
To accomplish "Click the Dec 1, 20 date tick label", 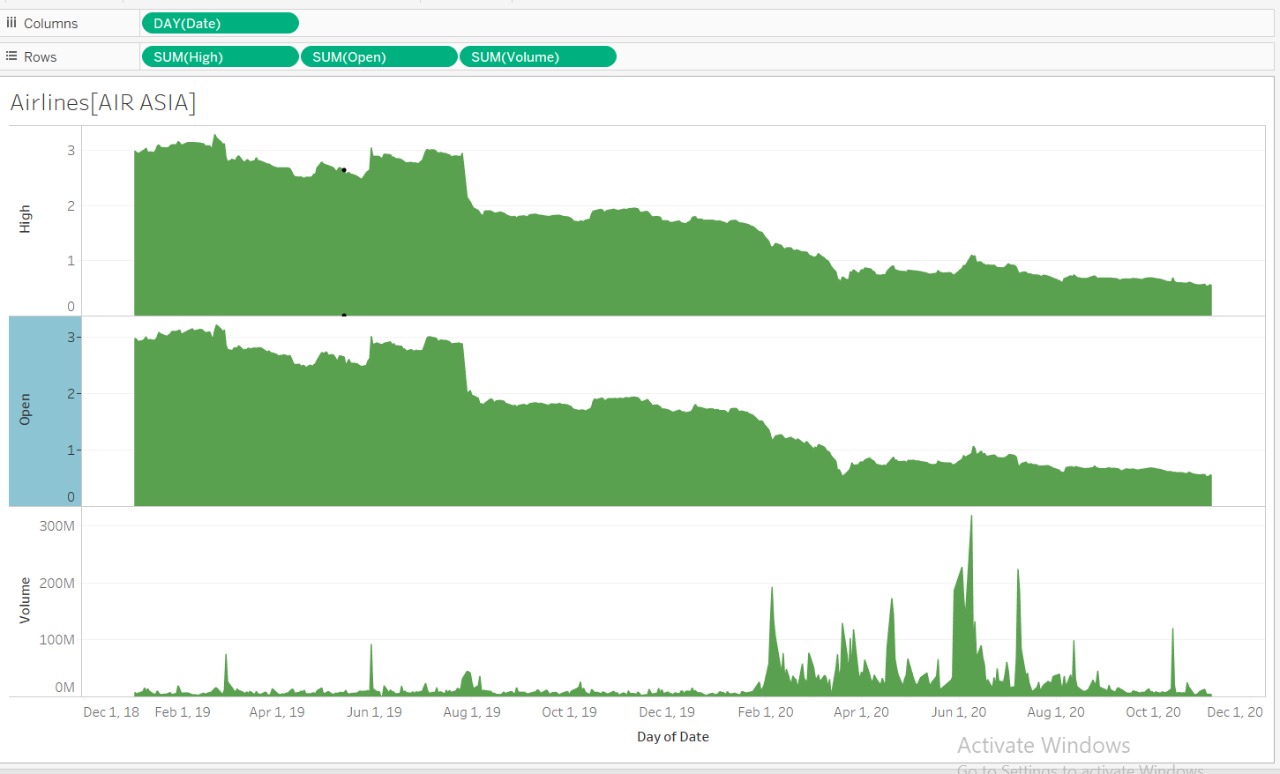I will 1234,713.
